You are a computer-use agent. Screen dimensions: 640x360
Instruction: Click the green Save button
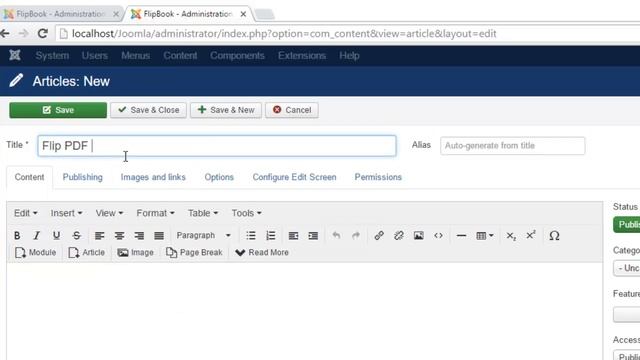point(58,110)
